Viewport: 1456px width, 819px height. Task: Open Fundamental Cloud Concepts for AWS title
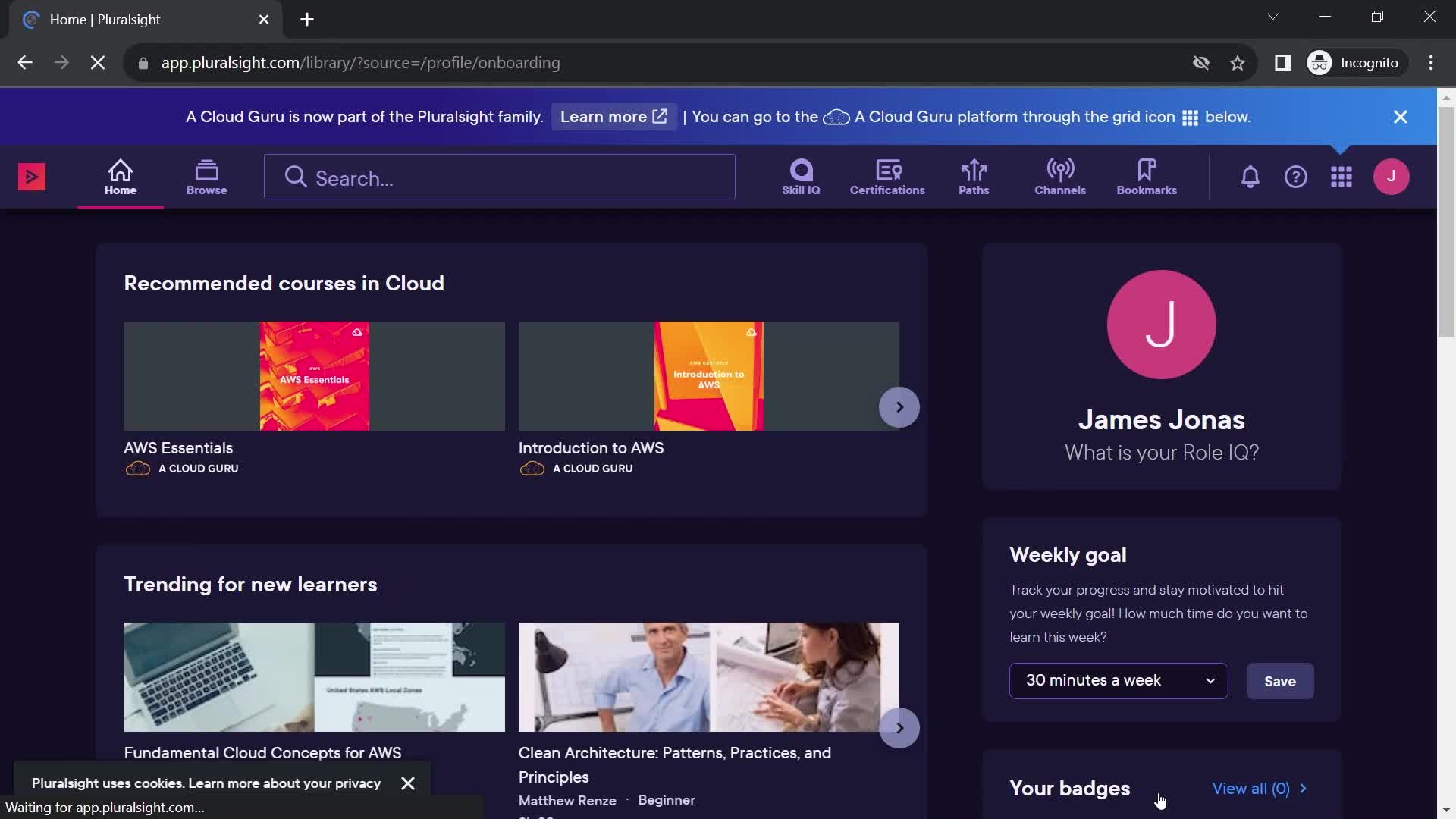[262, 753]
